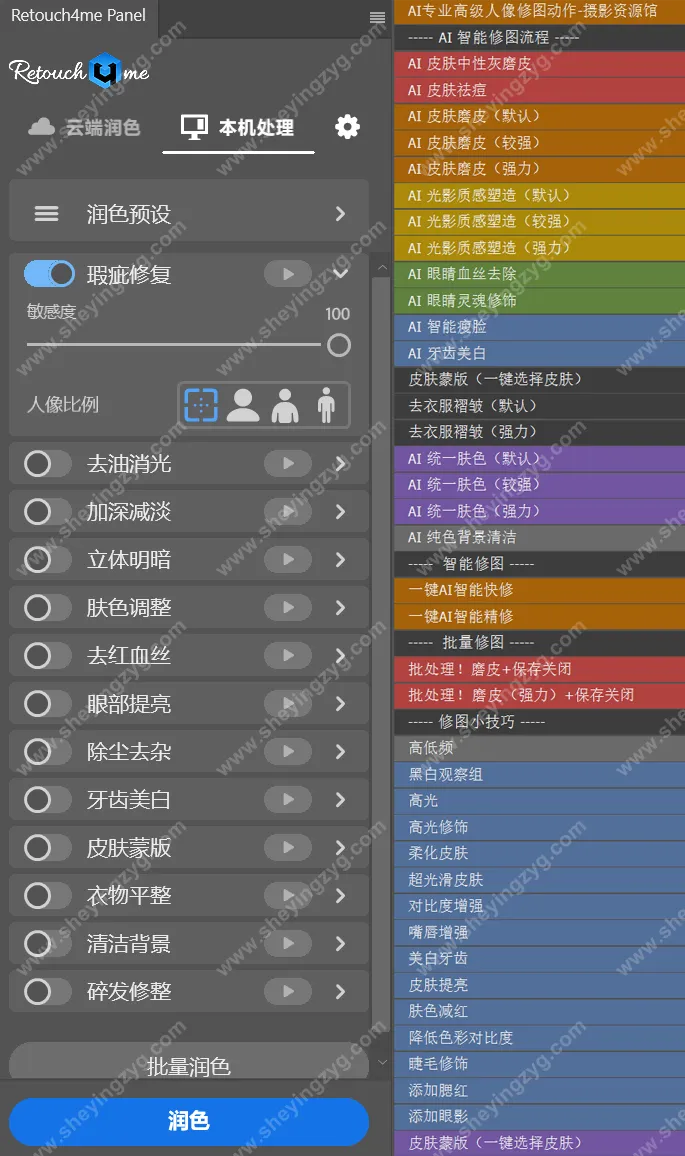
Task: Expand the 立体明暗 options chevron
Action: (x=340, y=560)
